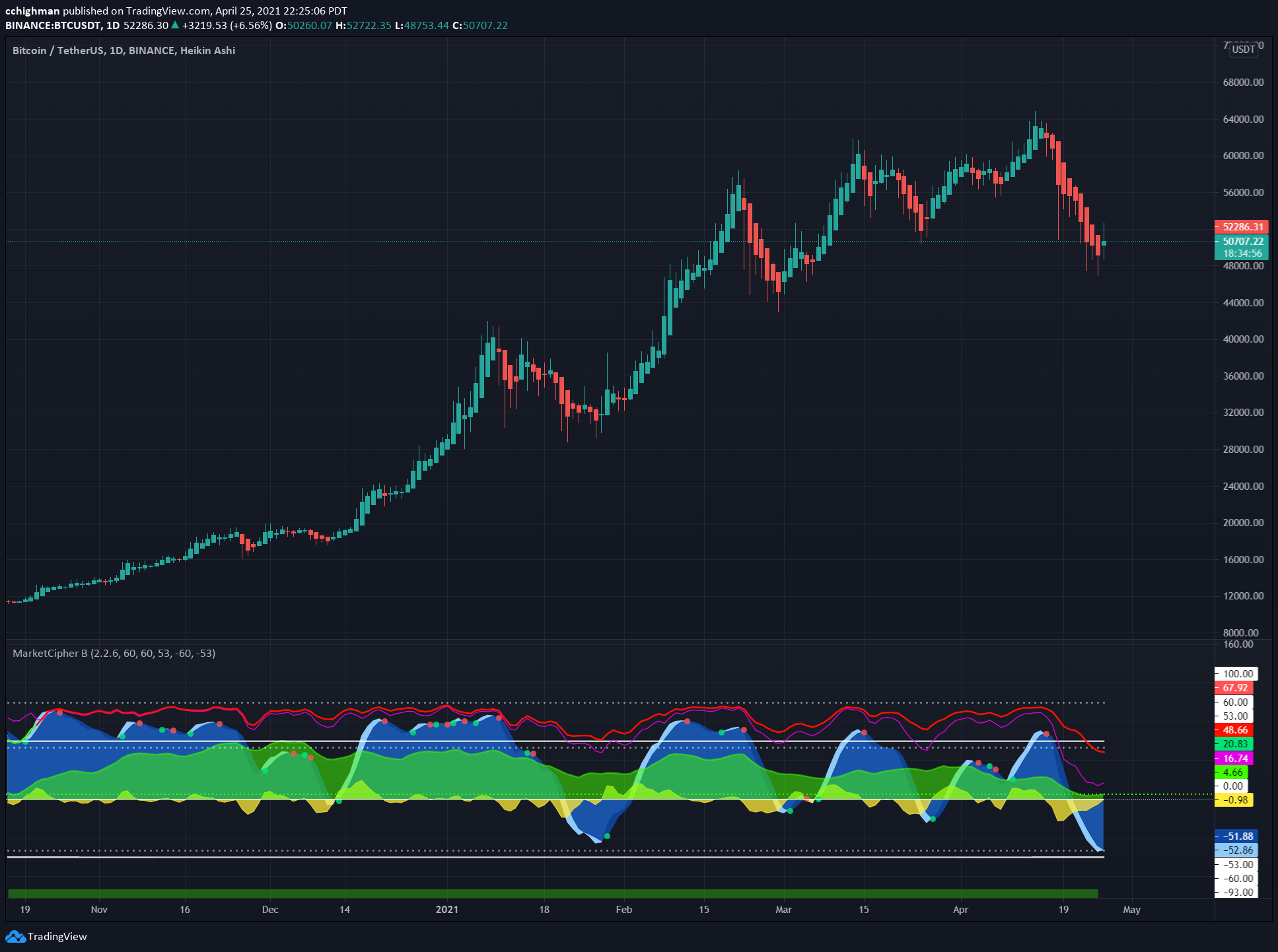The image size is (1278, 952).
Task: Click the Feb label on time axis
Action: click(624, 910)
